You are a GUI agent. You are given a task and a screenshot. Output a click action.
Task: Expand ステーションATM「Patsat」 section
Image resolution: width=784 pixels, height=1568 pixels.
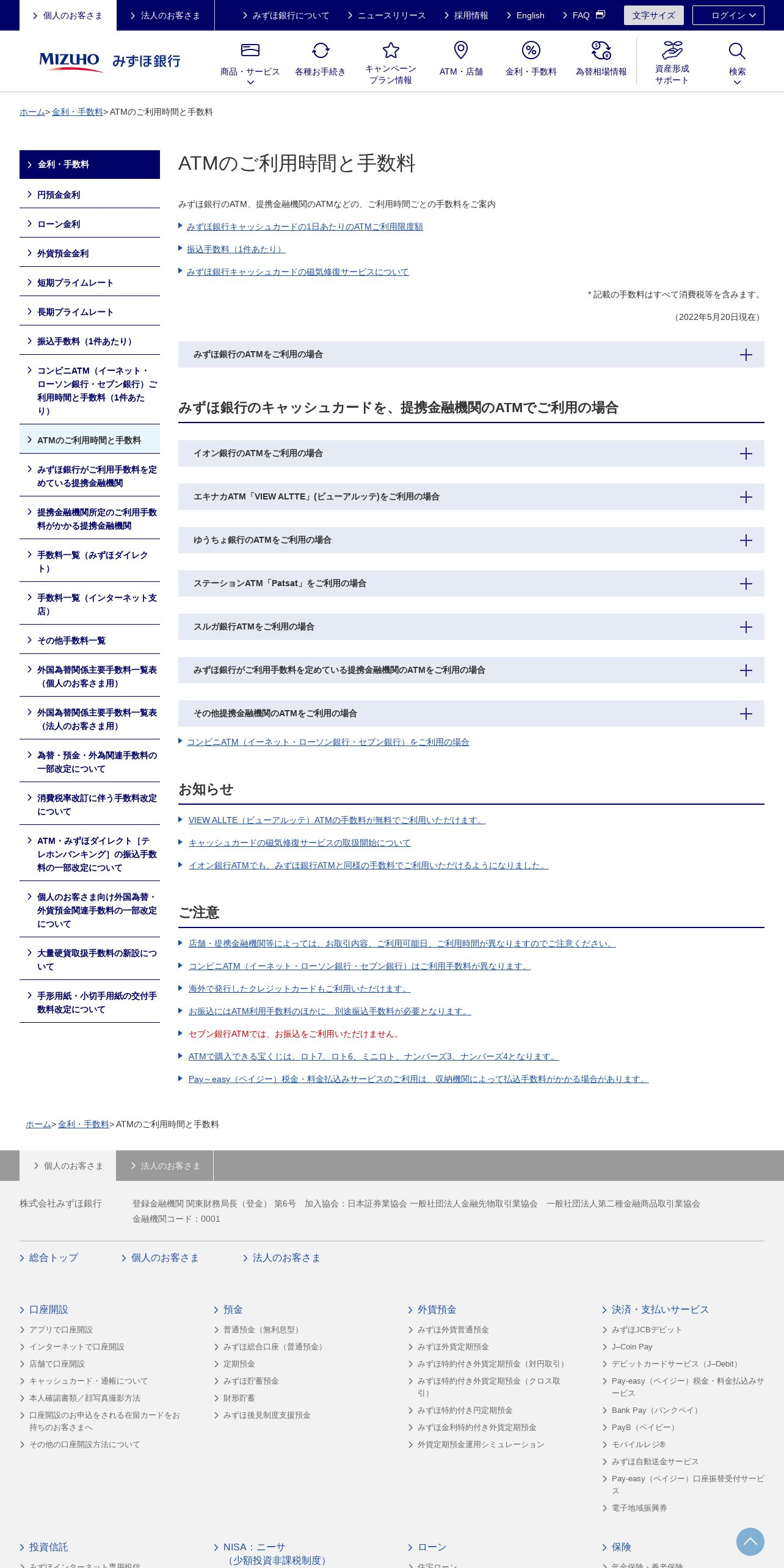point(471,584)
